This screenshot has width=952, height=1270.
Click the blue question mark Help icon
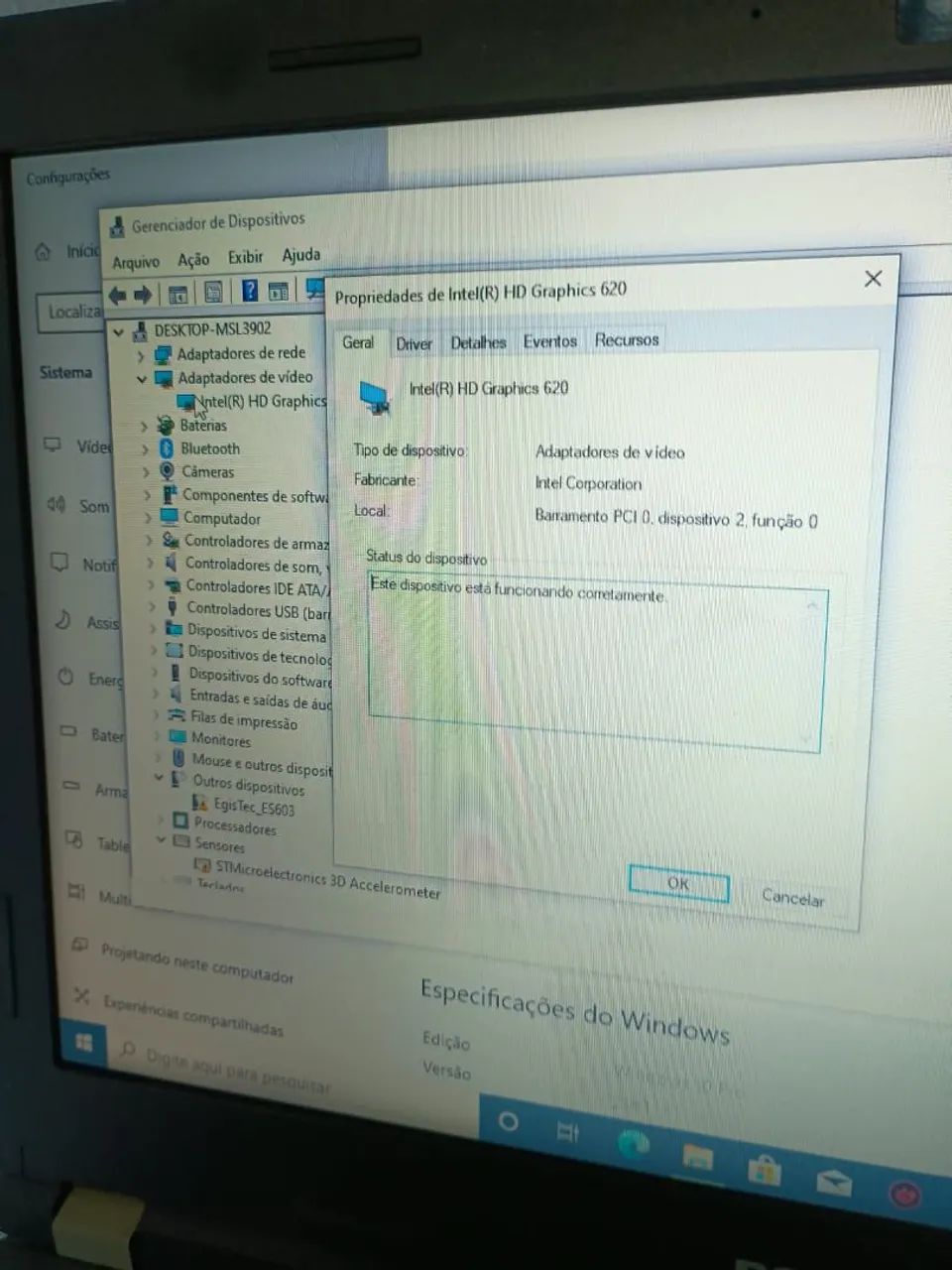(249, 291)
